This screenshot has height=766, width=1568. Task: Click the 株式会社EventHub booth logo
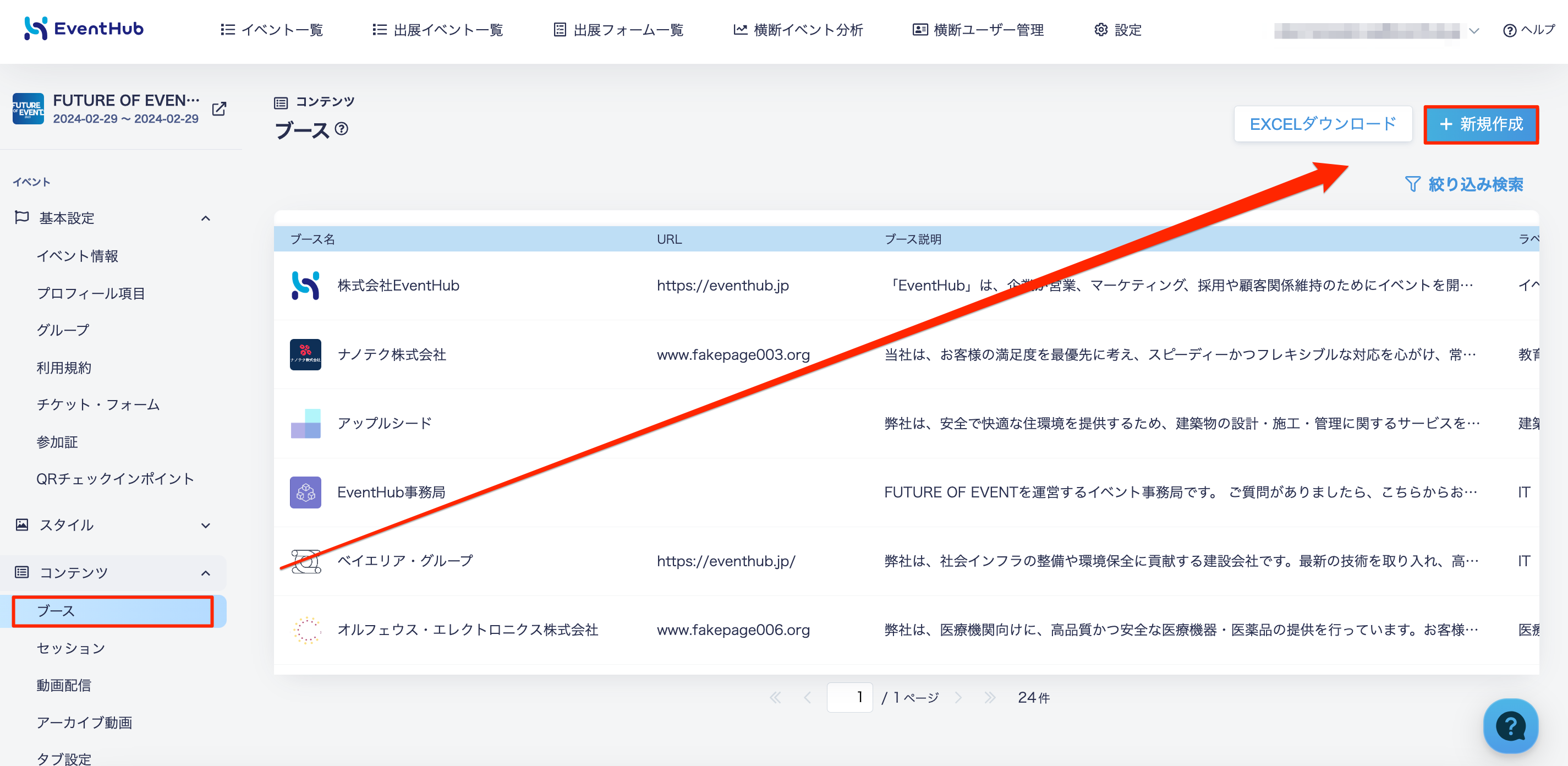click(x=305, y=286)
